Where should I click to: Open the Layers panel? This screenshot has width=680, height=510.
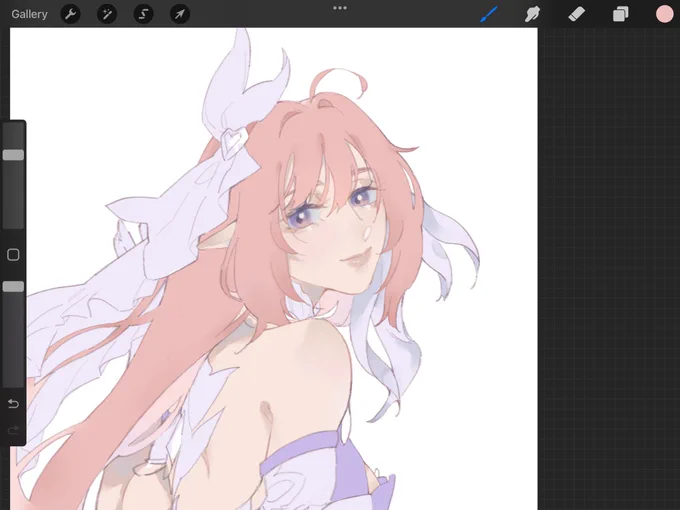coord(620,14)
